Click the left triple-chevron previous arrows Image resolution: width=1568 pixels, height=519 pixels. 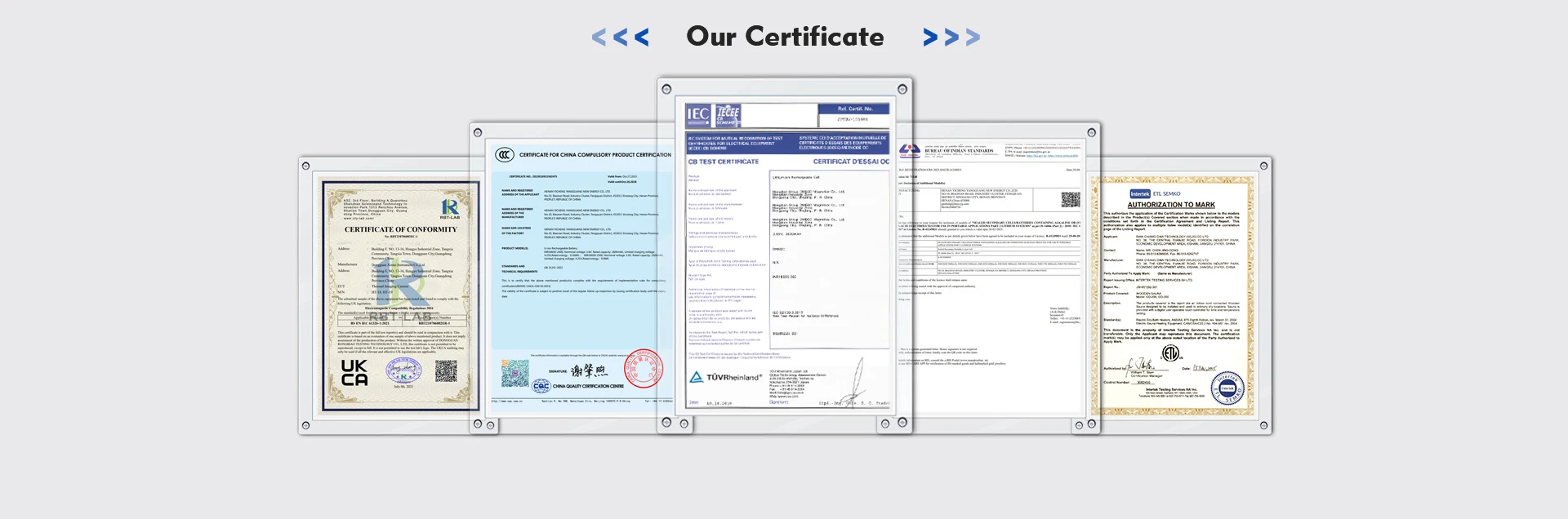point(621,37)
